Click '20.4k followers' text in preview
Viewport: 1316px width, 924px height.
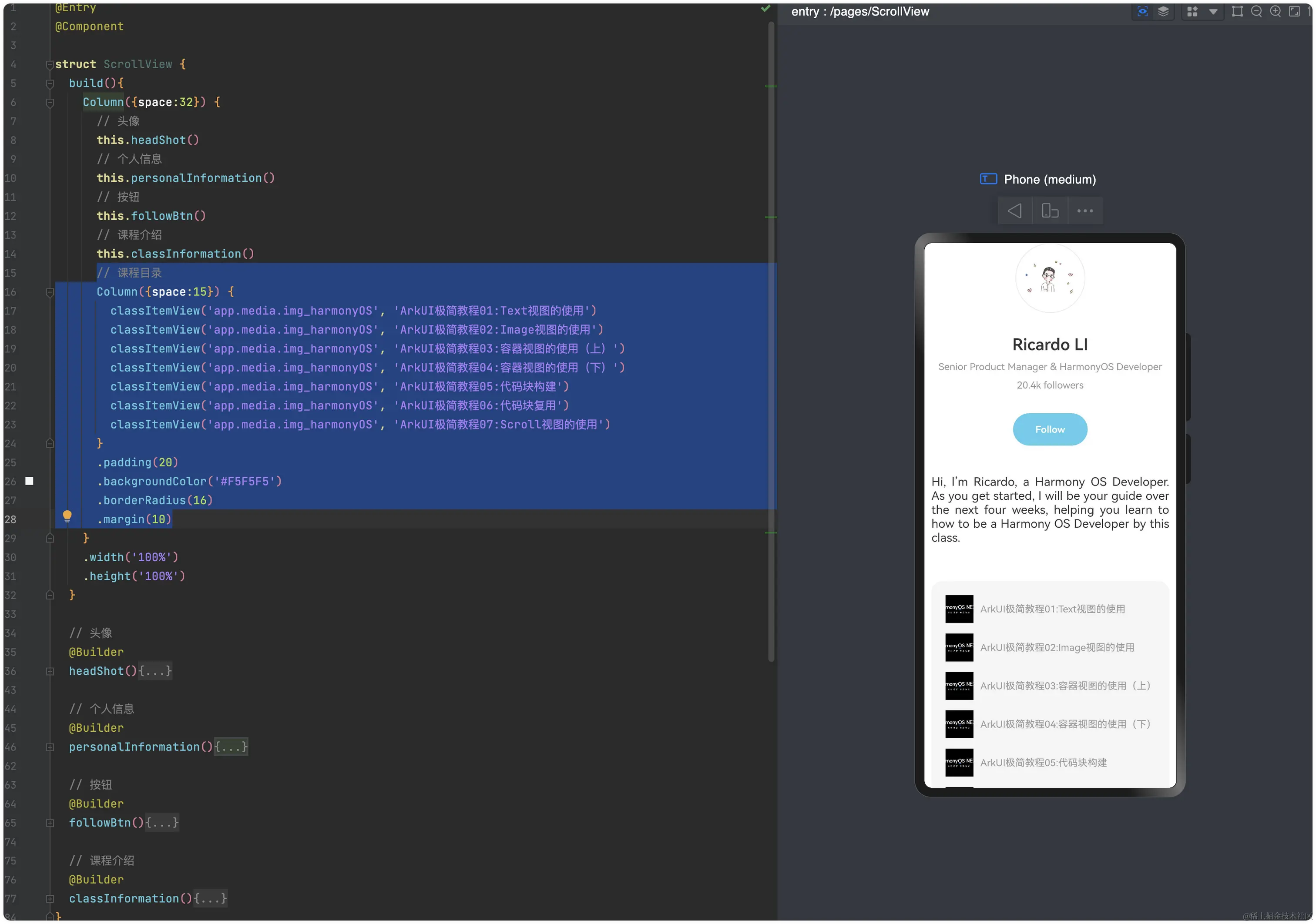tap(1050, 385)
